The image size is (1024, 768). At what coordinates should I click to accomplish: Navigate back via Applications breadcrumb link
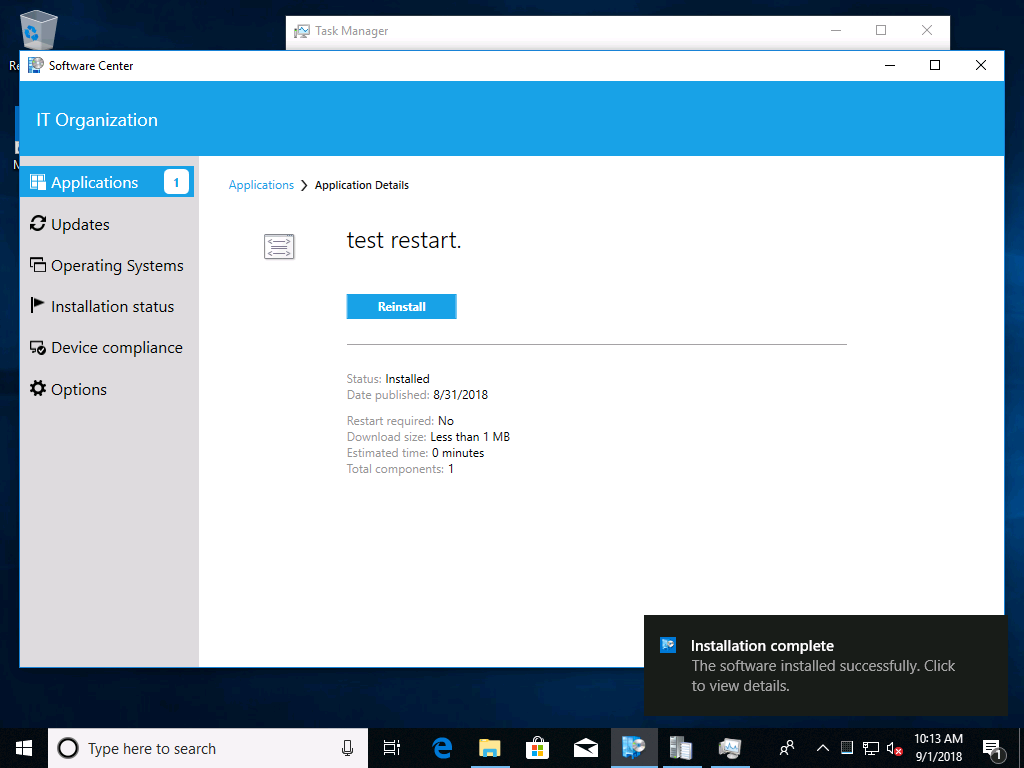(261, 185)
